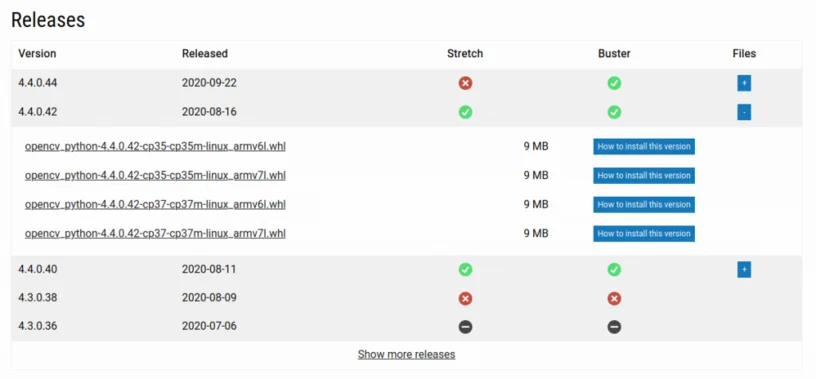The image size is (816, 379).
Task: Click the red fail icon for 4.3.0.38 Buster
Action: click(x=614, y=298)
